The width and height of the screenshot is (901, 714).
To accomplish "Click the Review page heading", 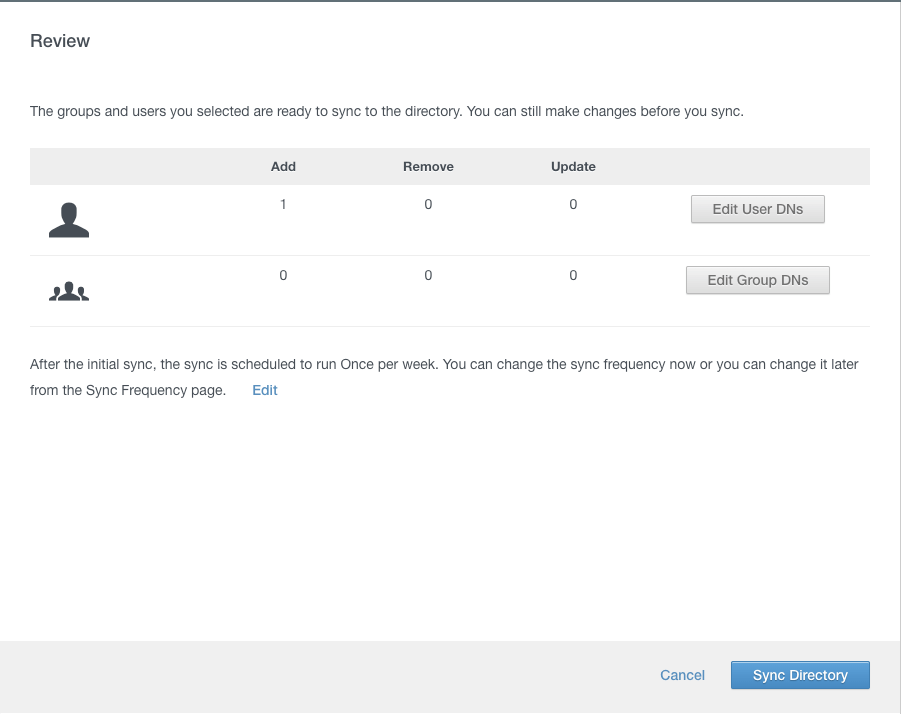I will click(60, 41).
